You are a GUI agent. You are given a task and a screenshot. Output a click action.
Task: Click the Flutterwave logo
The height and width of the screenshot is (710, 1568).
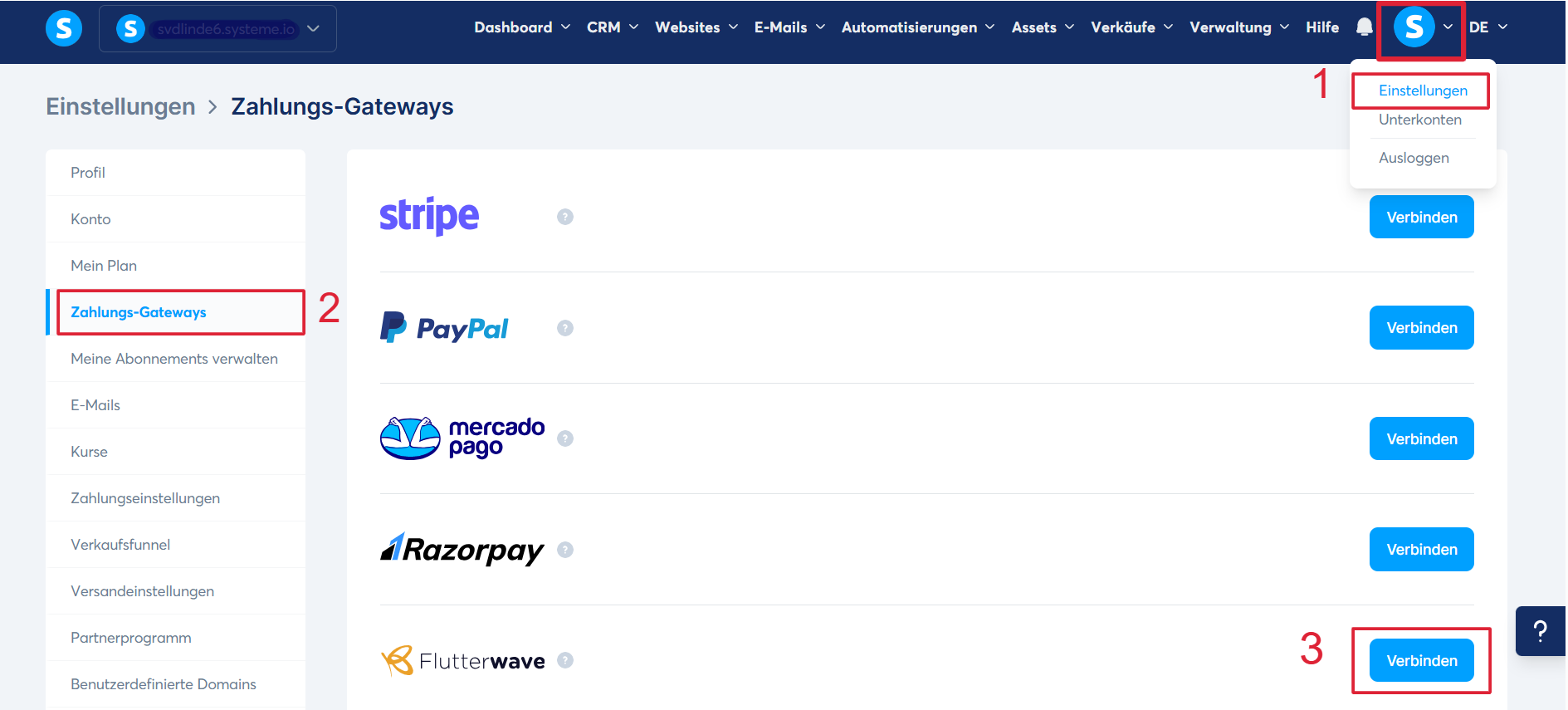click(462, 660)
